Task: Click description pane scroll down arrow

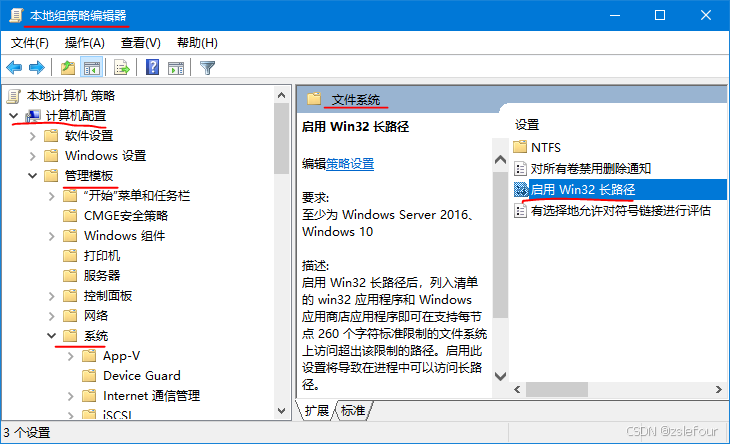Action: 500,376
